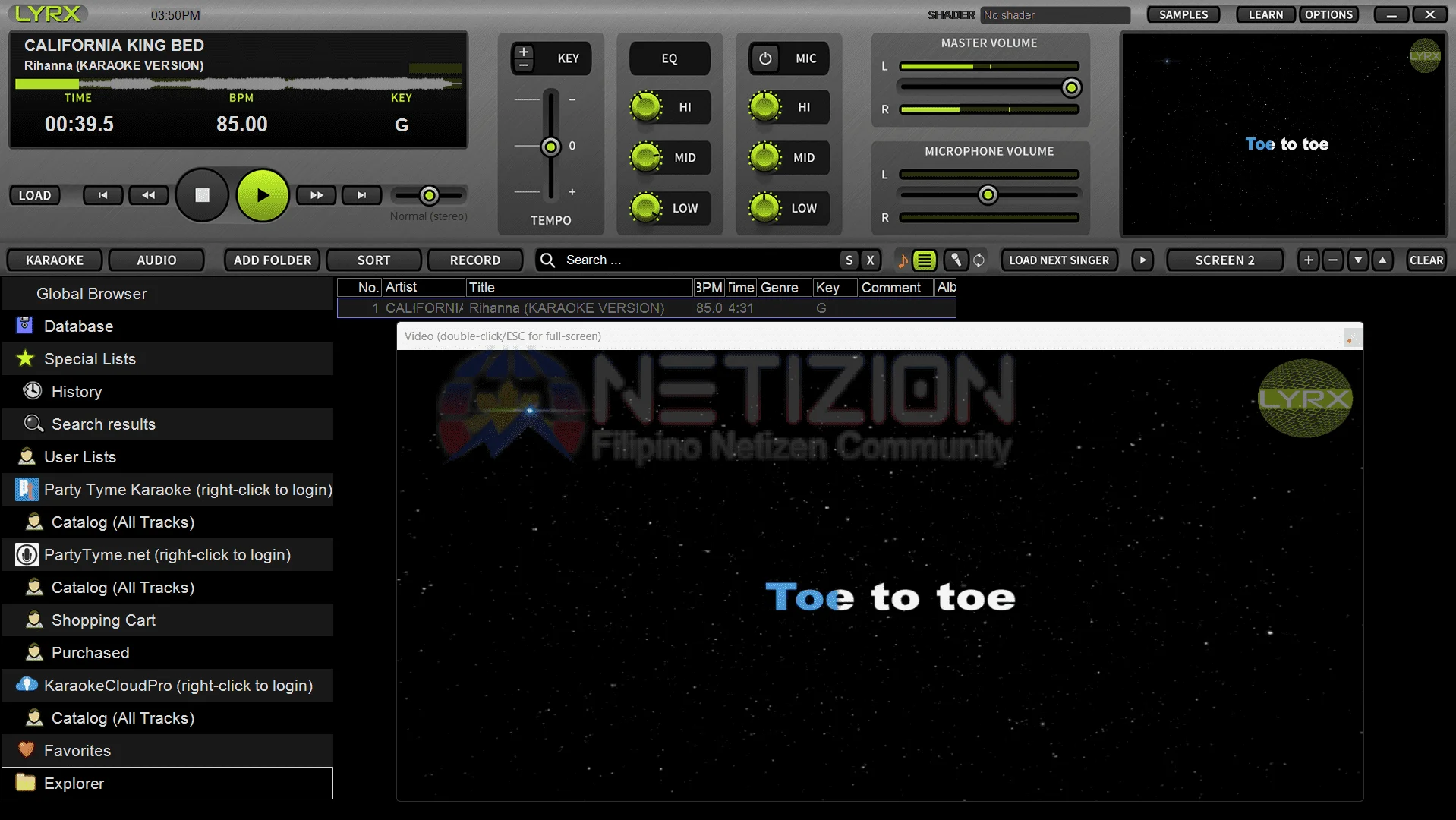This screenshot has width=1456, height=820.
Task: Click the small play arrow beside SCREEN 2
Action: click(1142, 260)
